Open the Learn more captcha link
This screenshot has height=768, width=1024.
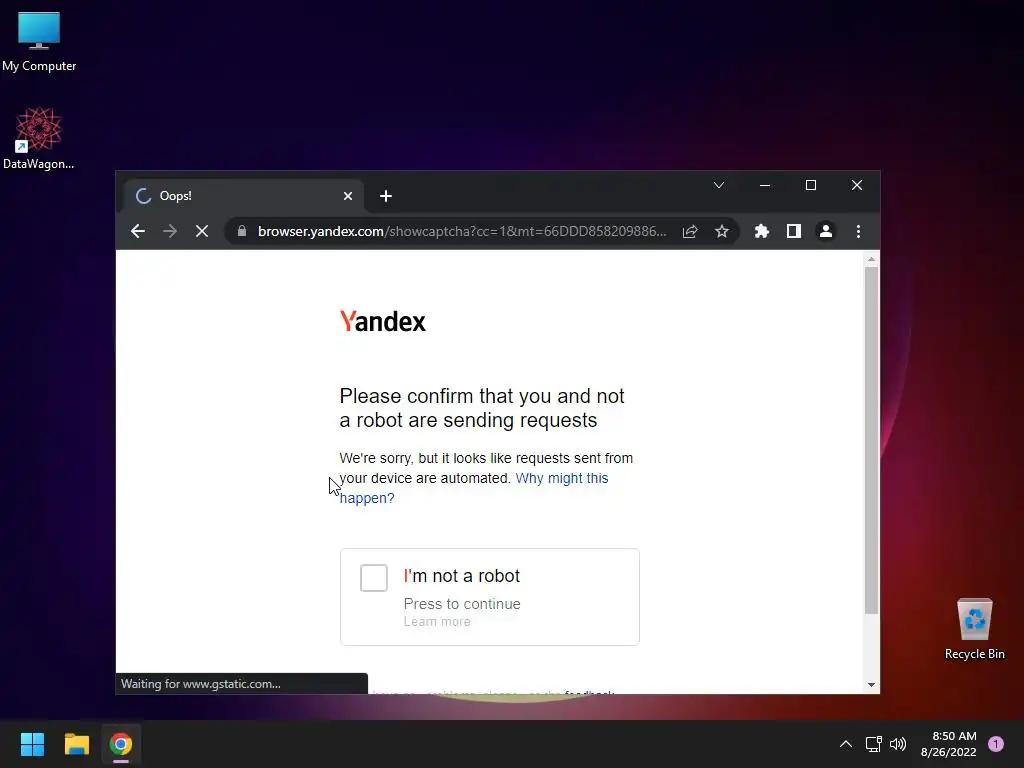click(x=437, y=622)
